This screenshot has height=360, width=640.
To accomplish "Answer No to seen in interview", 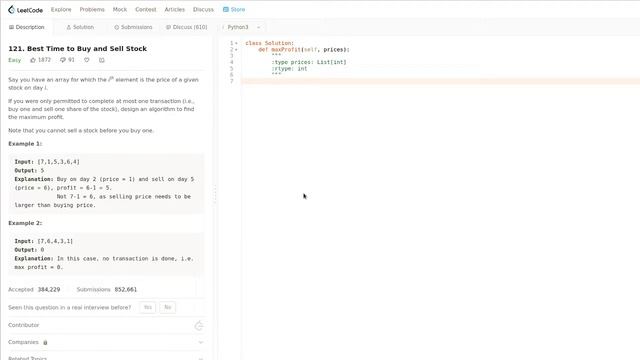I will pos(167,307).
